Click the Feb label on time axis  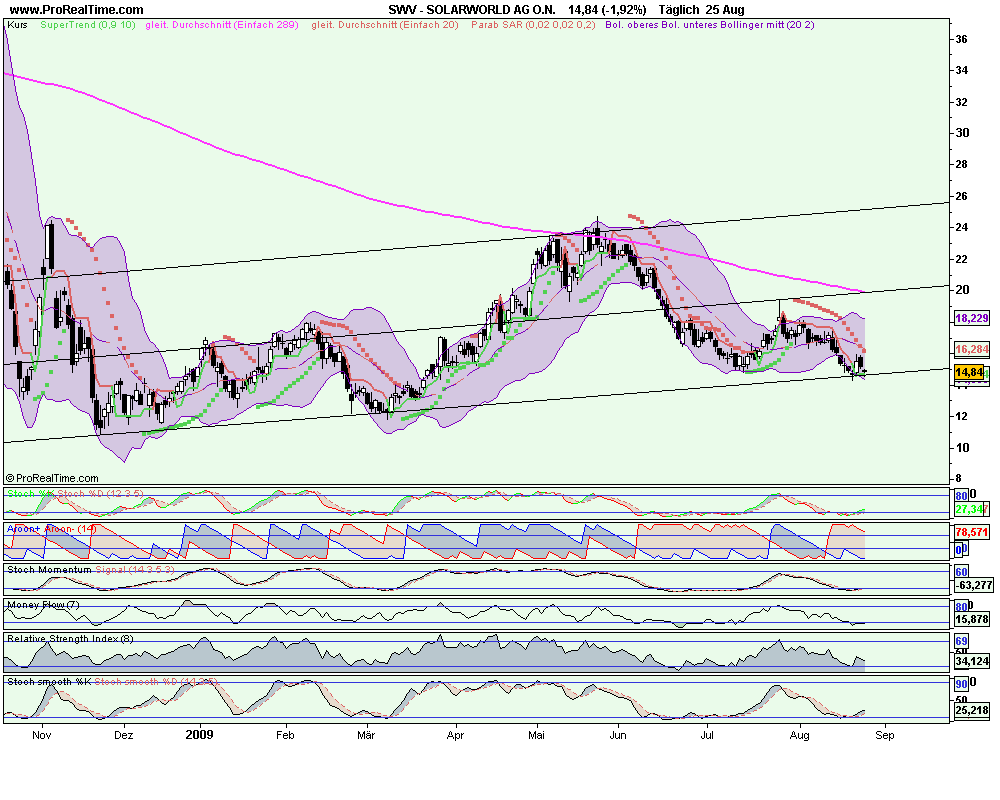285,735
